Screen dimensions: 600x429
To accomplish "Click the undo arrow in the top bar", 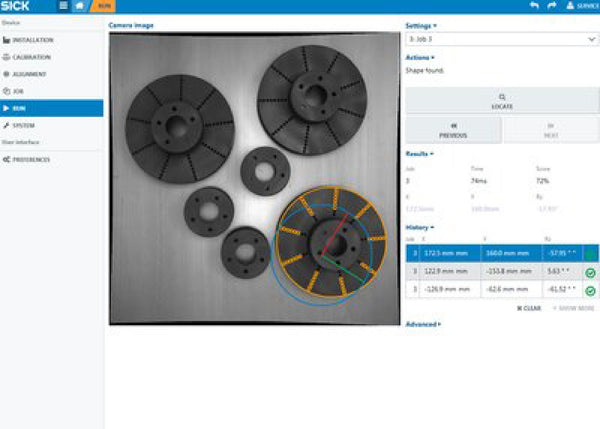I will tap(534, 6).
